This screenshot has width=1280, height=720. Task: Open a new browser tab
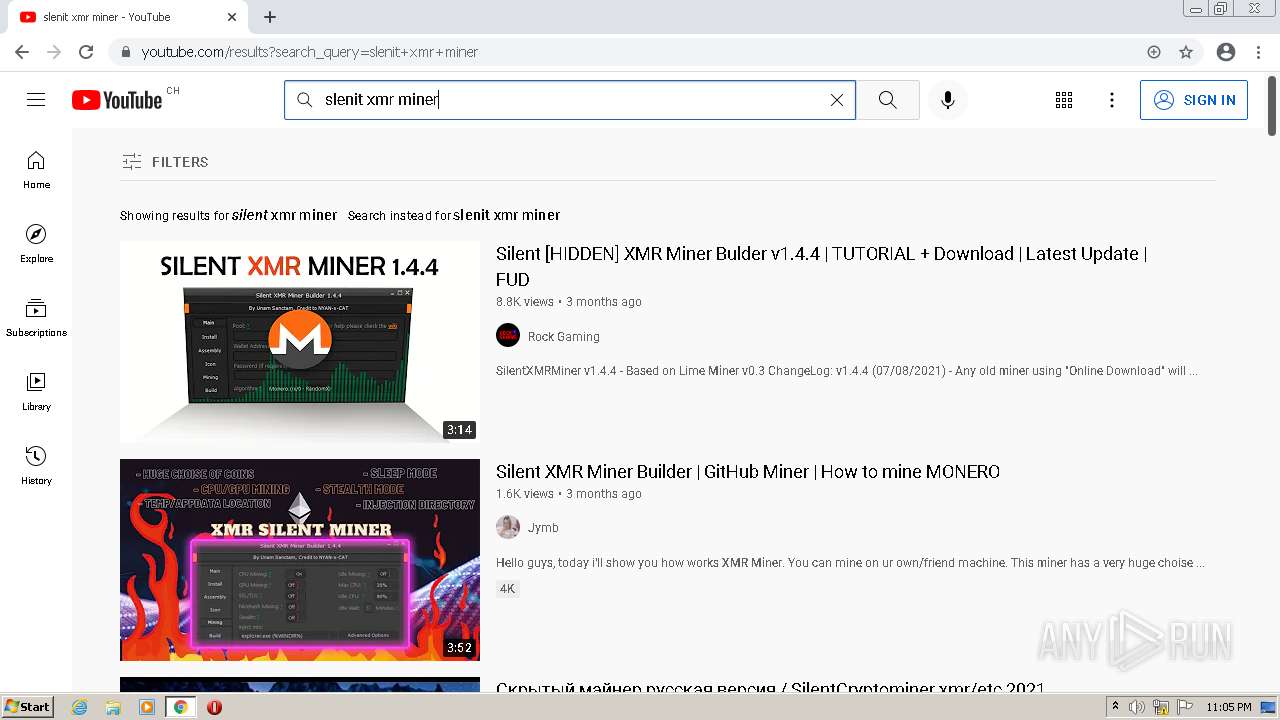tap(270, 17)
